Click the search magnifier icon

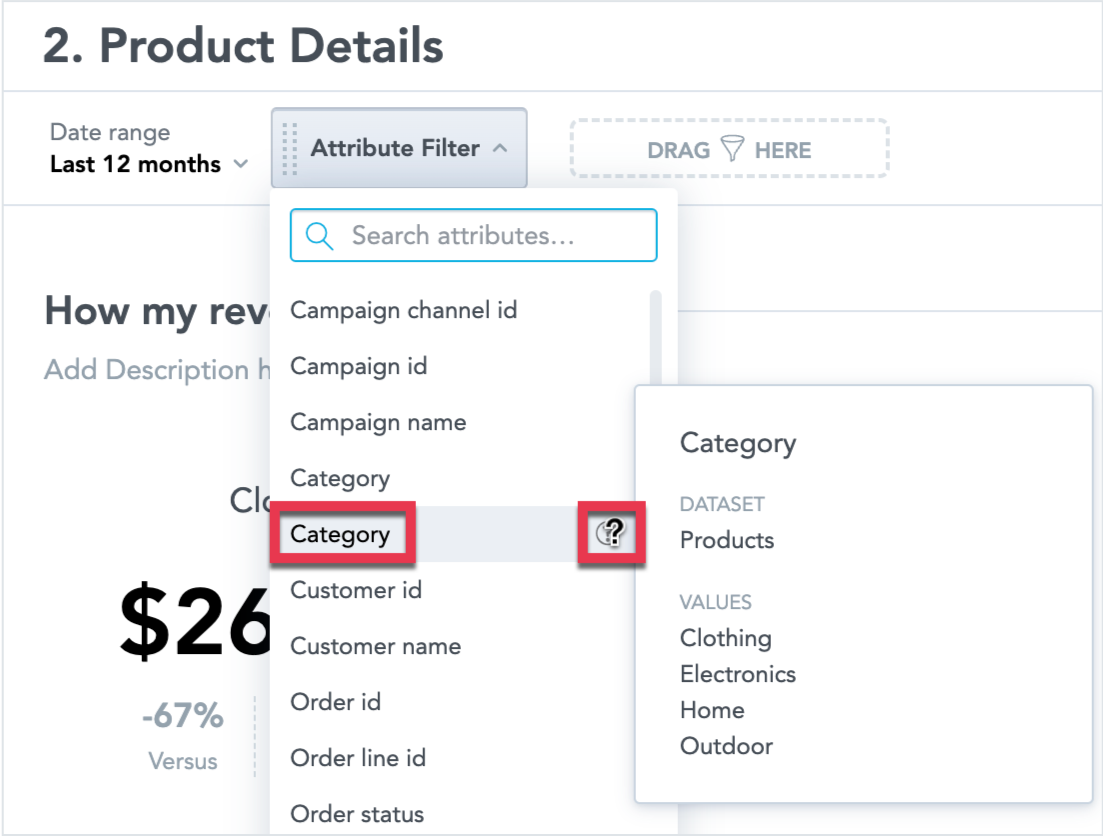point(318,235)
